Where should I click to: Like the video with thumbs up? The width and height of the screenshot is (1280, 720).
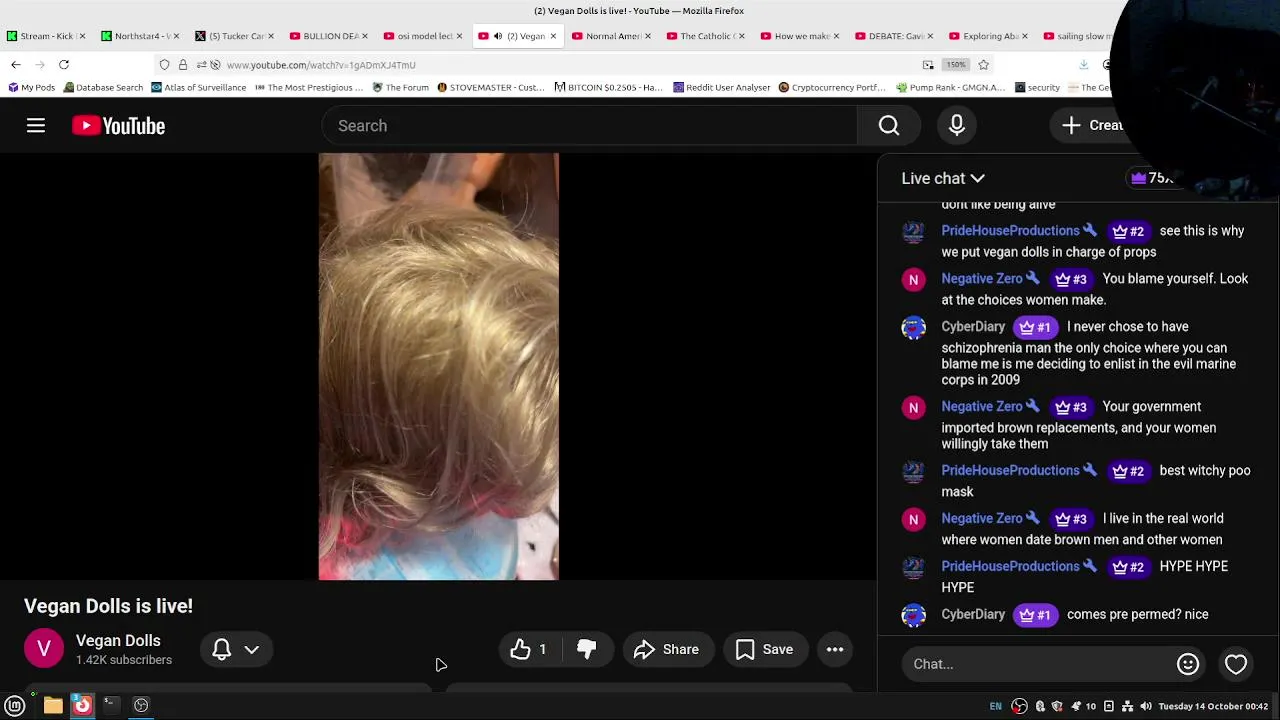[x=529, y=649]
